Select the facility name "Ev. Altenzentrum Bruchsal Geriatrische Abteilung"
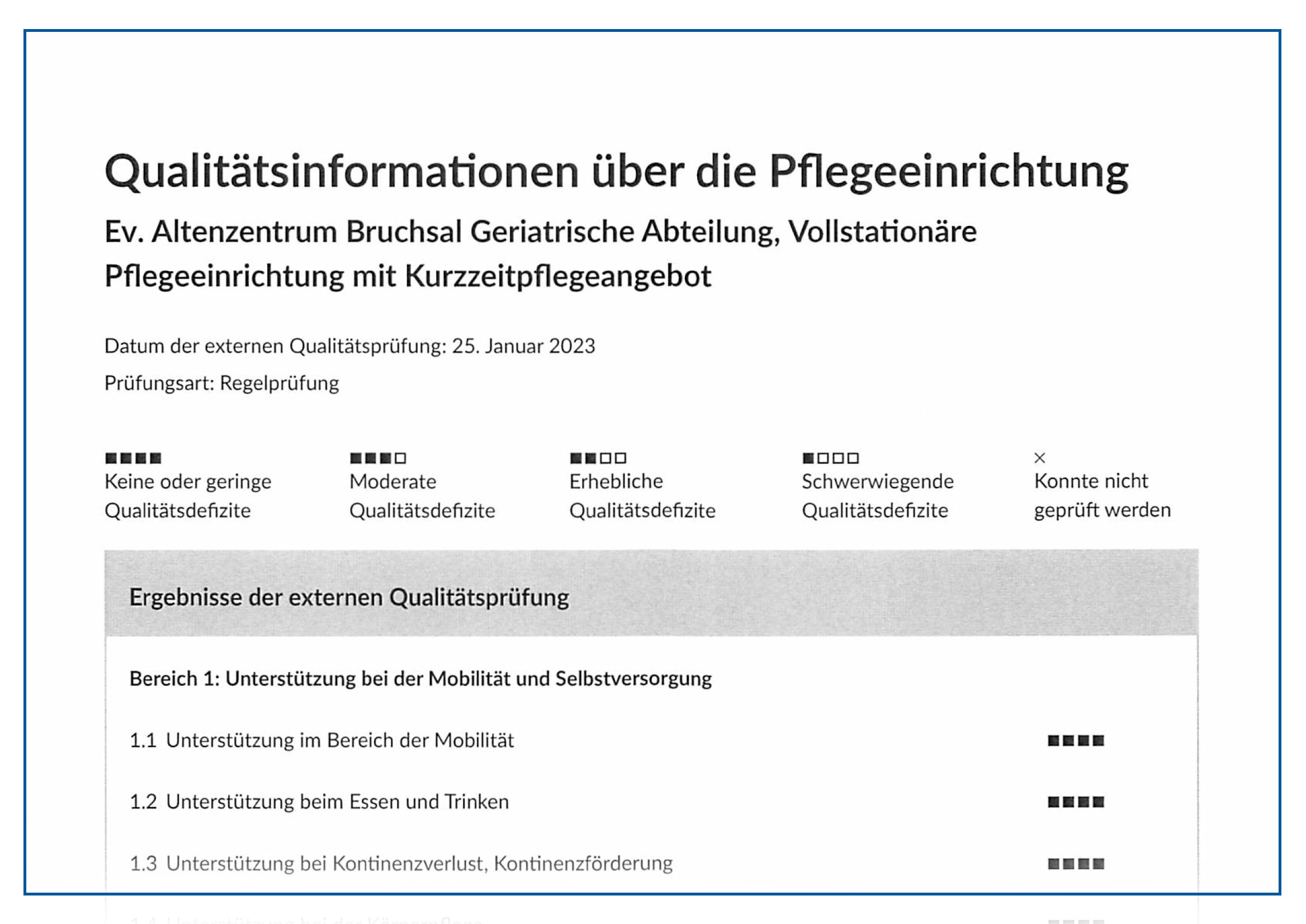Image resolution: width=1306 pixels, height=924 pixels. click(442, 232)
